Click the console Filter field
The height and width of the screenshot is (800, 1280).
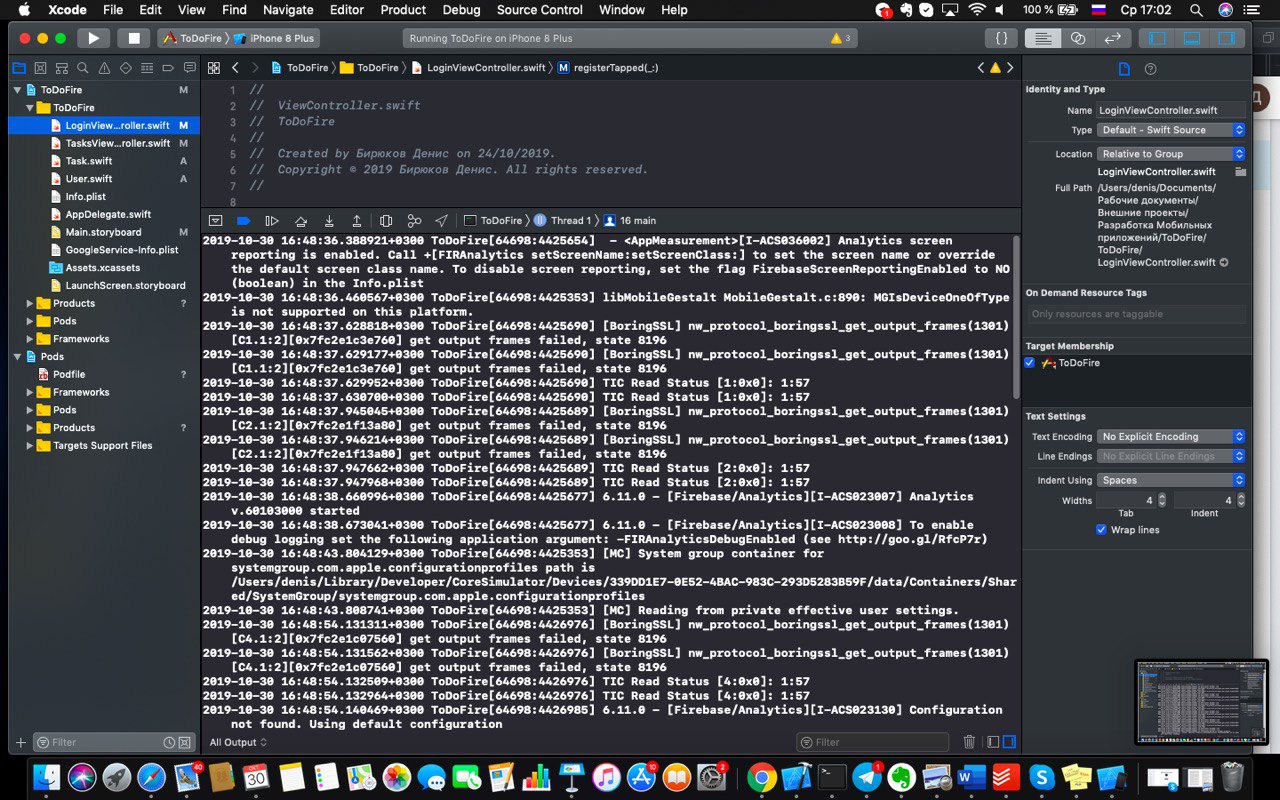(873, 742)
